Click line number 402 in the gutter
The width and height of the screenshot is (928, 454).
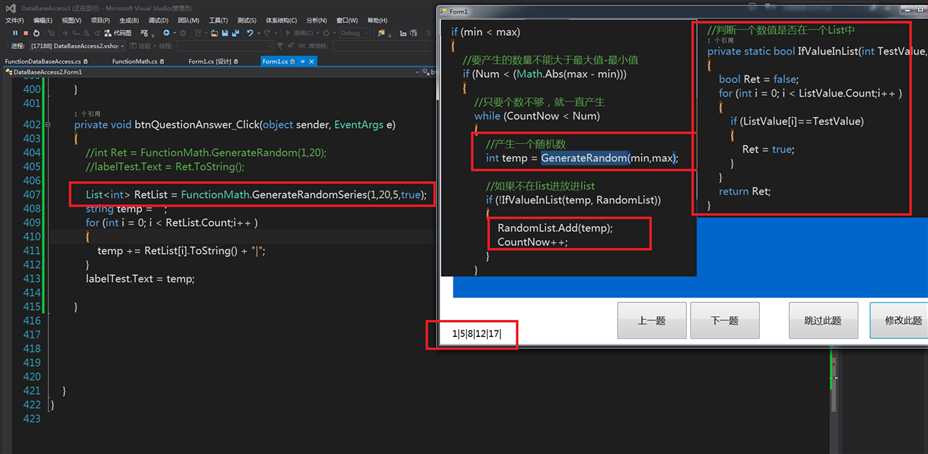click(31, 124)
